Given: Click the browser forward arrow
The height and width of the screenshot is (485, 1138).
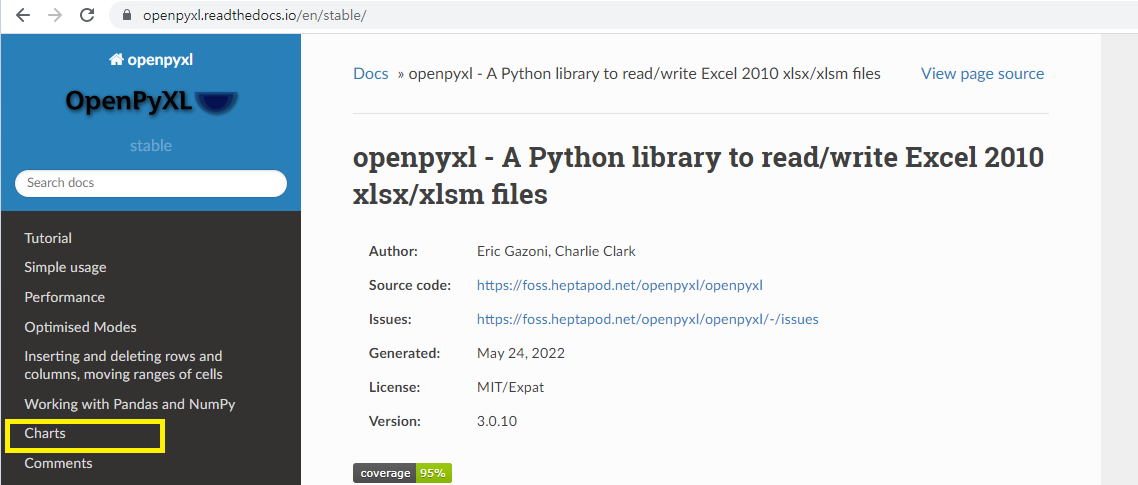Looking at the screenshot, I should click(54, 15).
